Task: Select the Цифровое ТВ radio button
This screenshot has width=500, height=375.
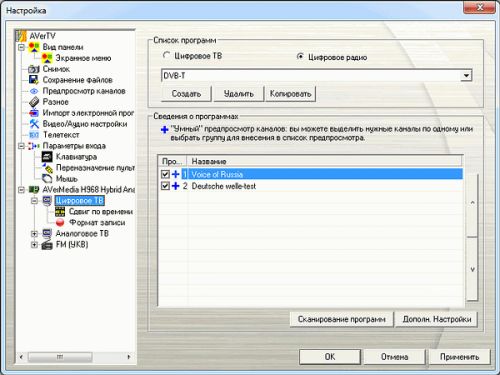Action: click(166, 56)
